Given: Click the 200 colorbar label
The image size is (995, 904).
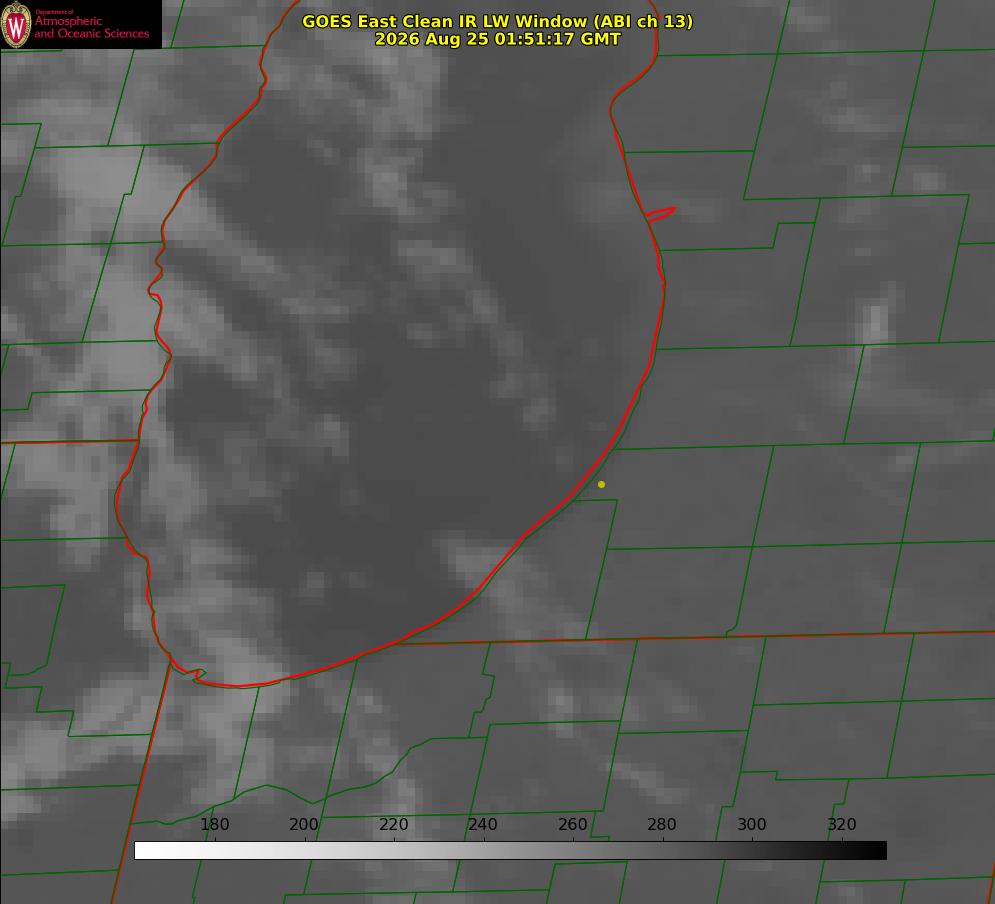Looking at the screenshot, I should point(303,824).
